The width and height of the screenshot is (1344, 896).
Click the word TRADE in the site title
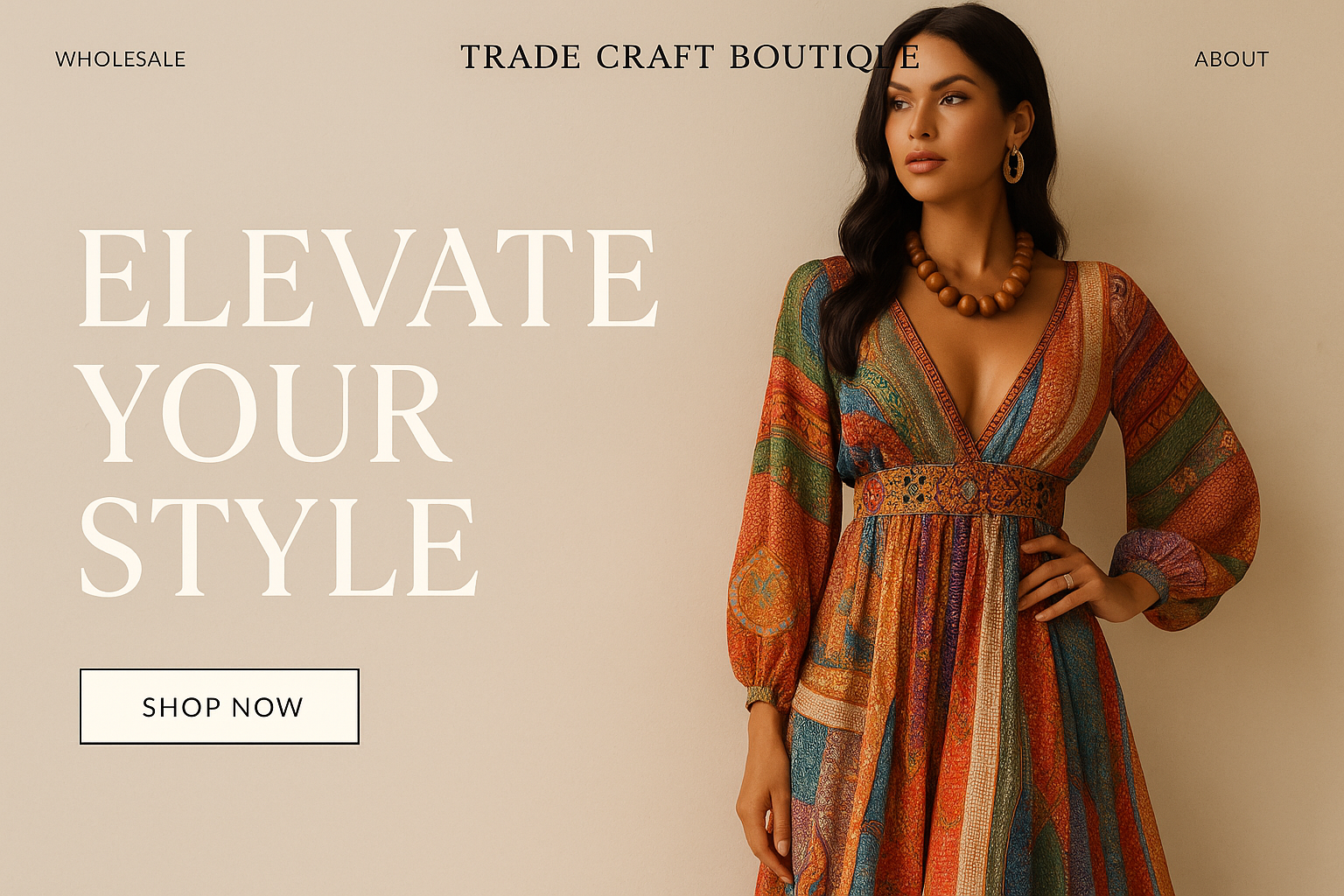click(x=521, y=57)
